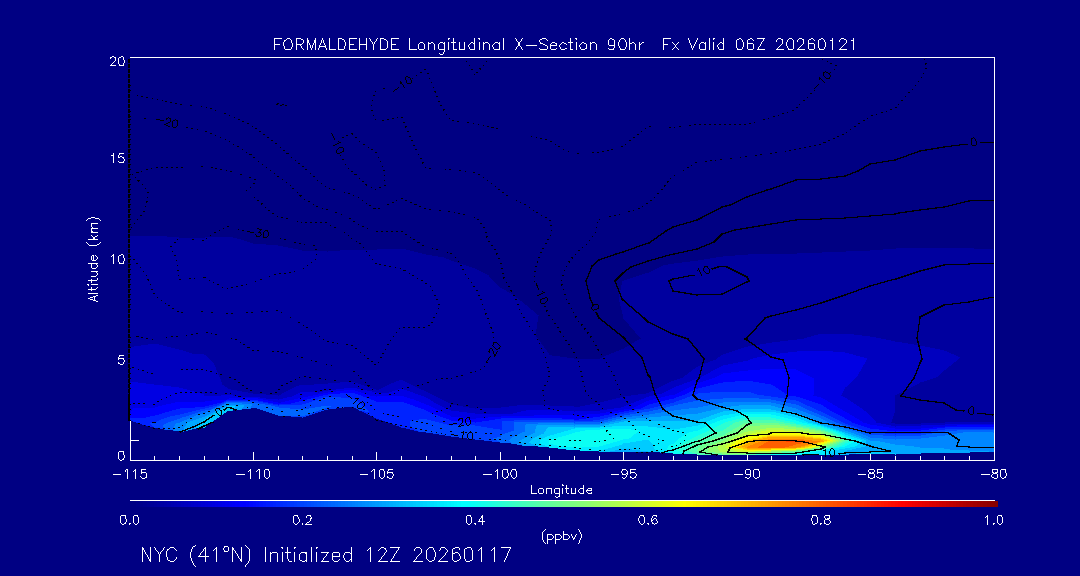Click the colorbar label '1.0'
The image size is (1080, 576).
(x=993, y=521)
